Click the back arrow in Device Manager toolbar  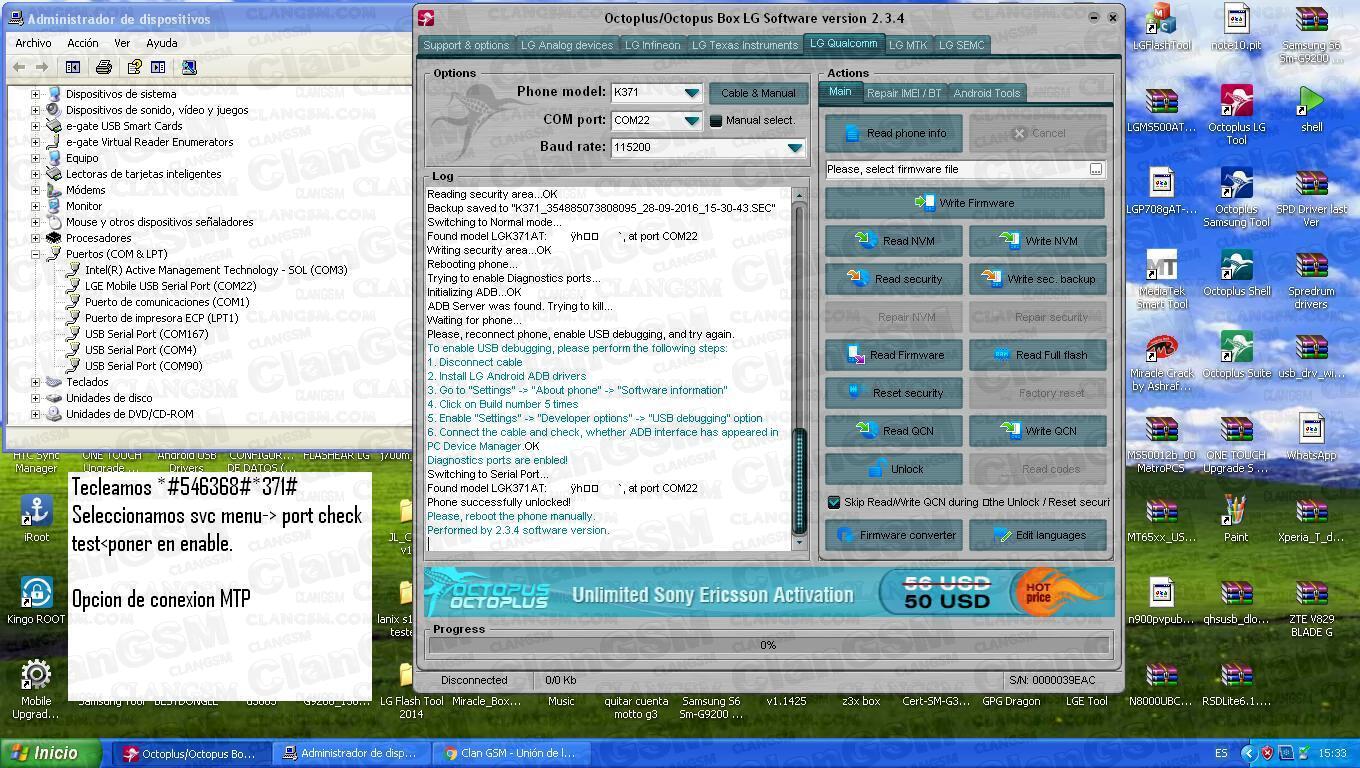pyautogui.click(x=19, y=67)
